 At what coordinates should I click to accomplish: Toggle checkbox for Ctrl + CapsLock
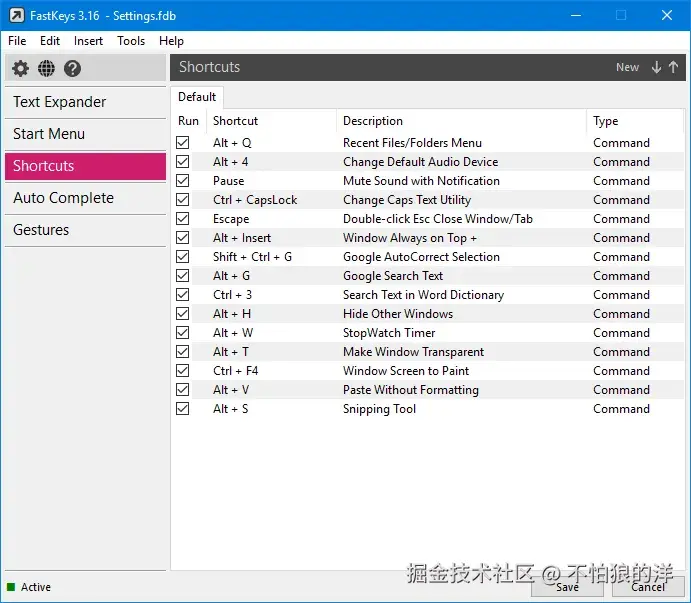(x=182, y=199)
